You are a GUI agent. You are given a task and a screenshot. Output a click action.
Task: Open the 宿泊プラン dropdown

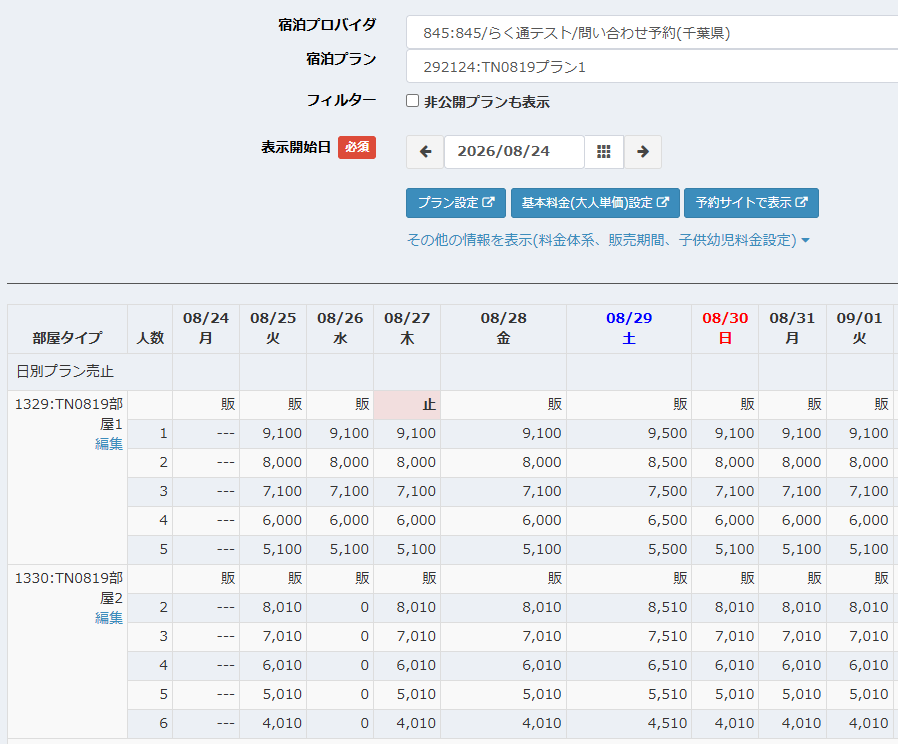tap(652, 67)
